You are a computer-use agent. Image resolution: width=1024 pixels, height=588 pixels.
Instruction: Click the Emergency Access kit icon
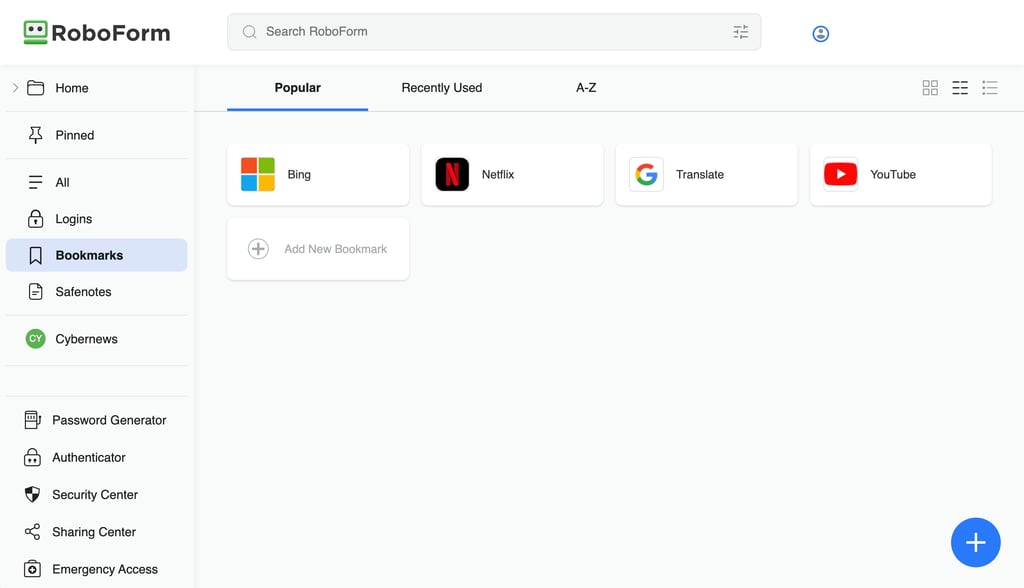click(x=33, y=569)
